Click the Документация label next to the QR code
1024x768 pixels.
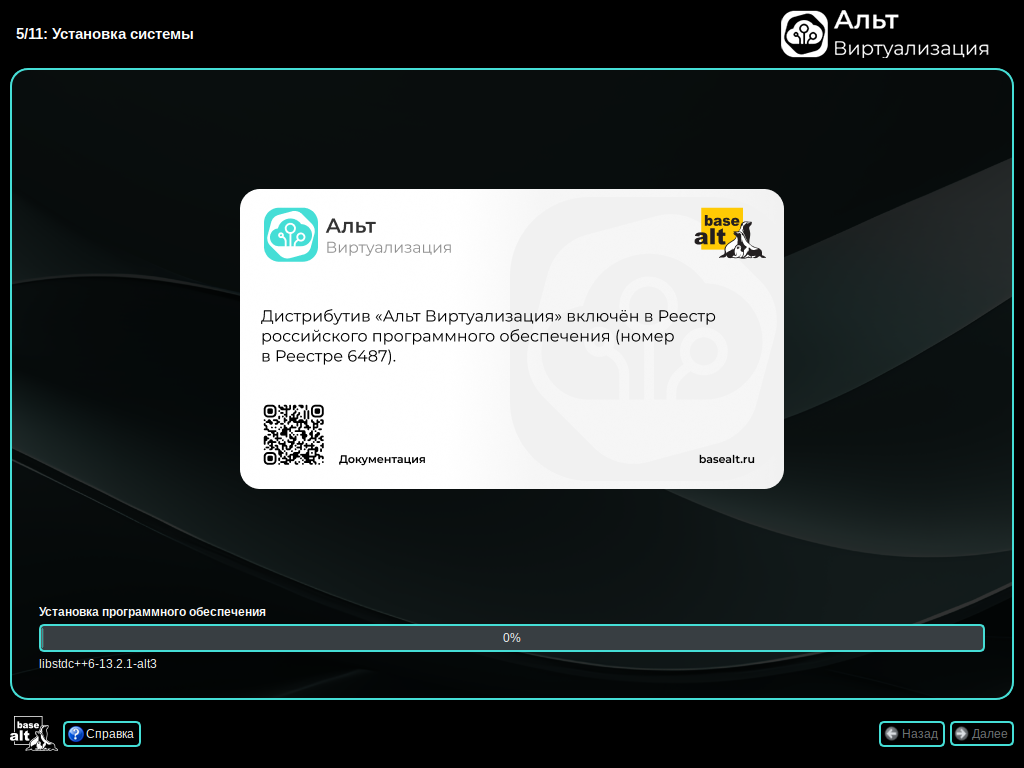(x=382, y=459)
